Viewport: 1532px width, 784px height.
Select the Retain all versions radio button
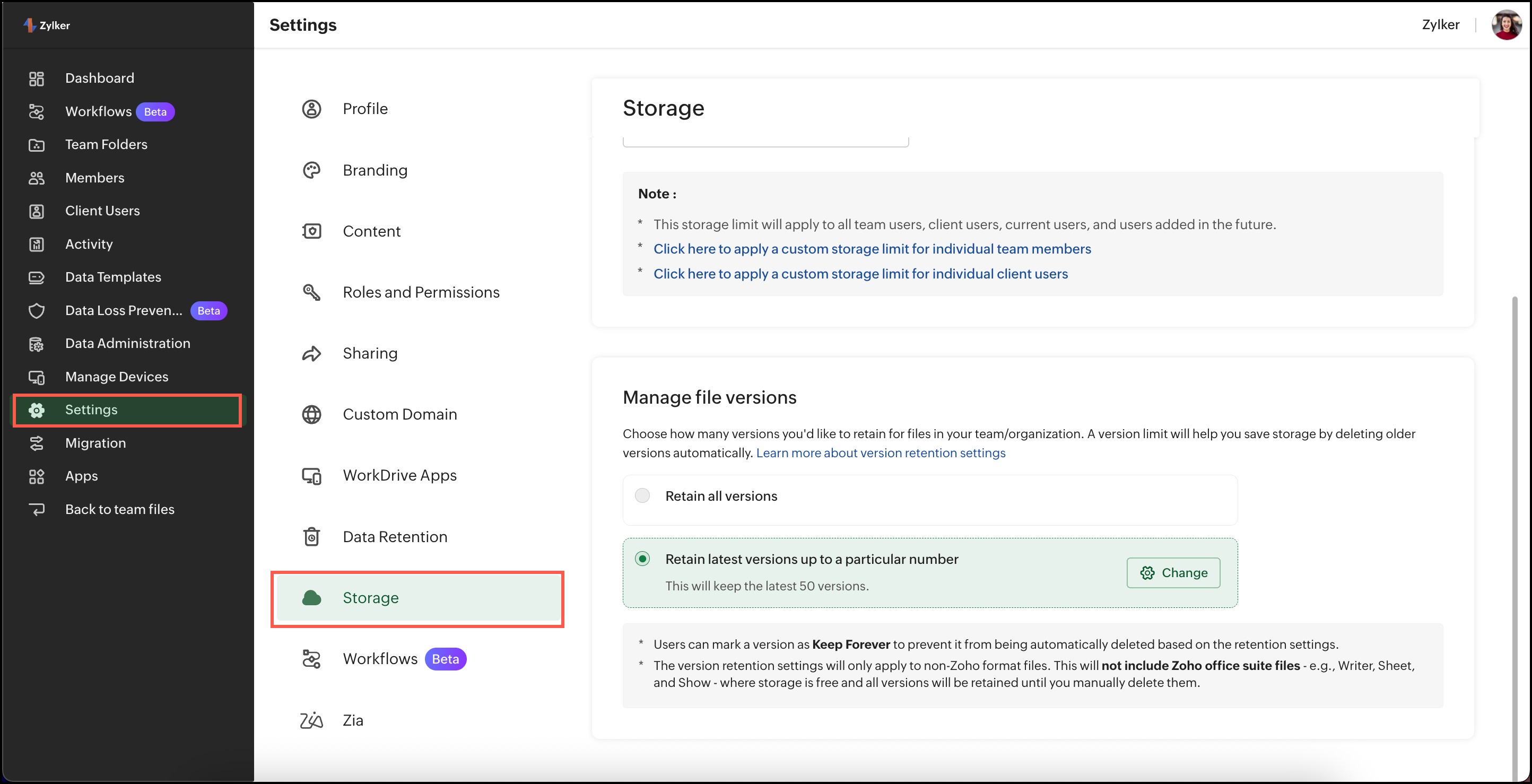click(x=642, y=496)
